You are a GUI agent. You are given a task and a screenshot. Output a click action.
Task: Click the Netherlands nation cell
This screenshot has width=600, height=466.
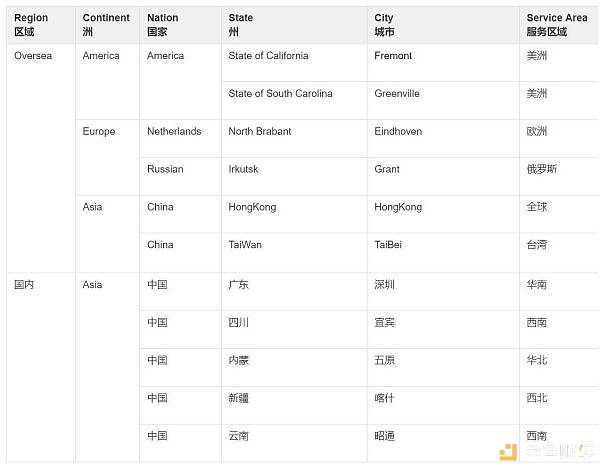coord(180,138)
